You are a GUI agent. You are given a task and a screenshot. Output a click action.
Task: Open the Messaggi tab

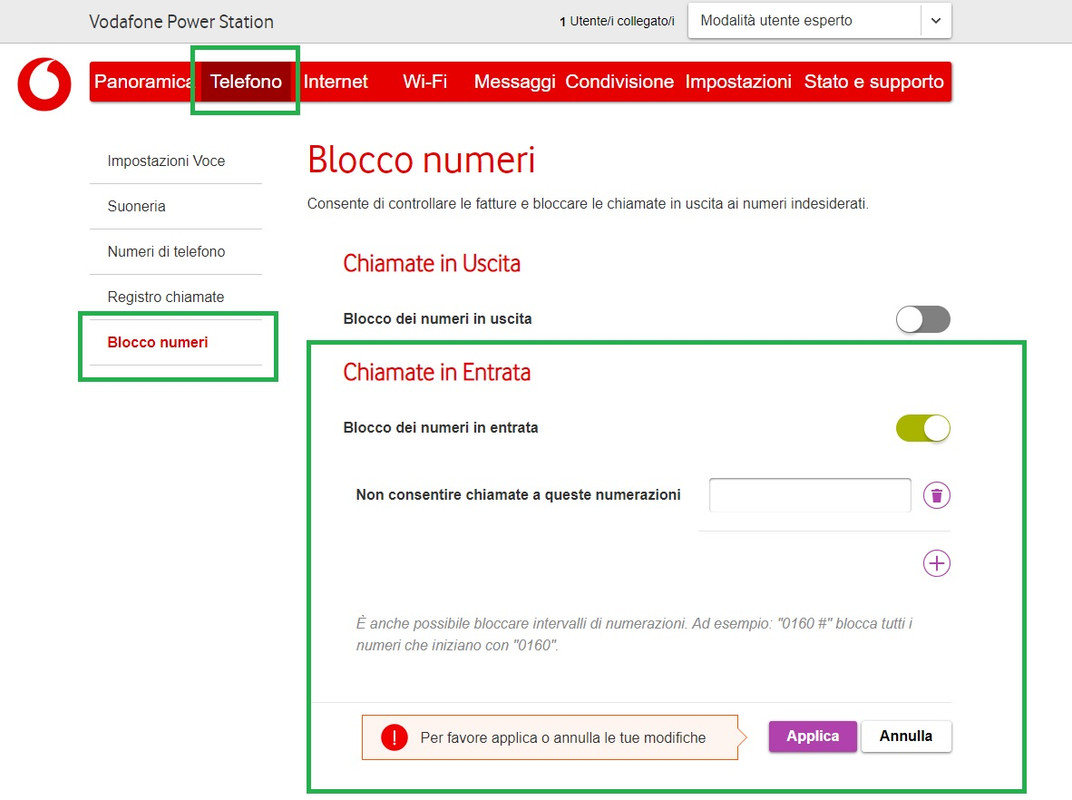514,81
